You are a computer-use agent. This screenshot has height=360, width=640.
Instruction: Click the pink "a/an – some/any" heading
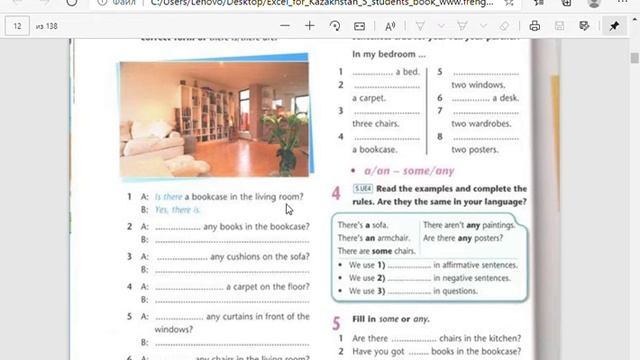(x=409, y=171)
